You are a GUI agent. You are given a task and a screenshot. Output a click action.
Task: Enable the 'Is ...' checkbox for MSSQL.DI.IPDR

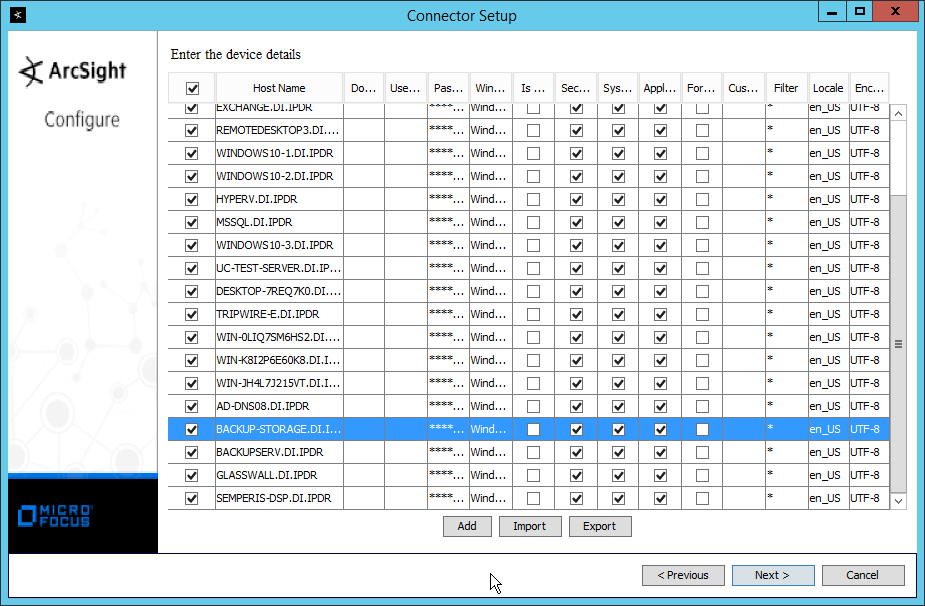534,222
